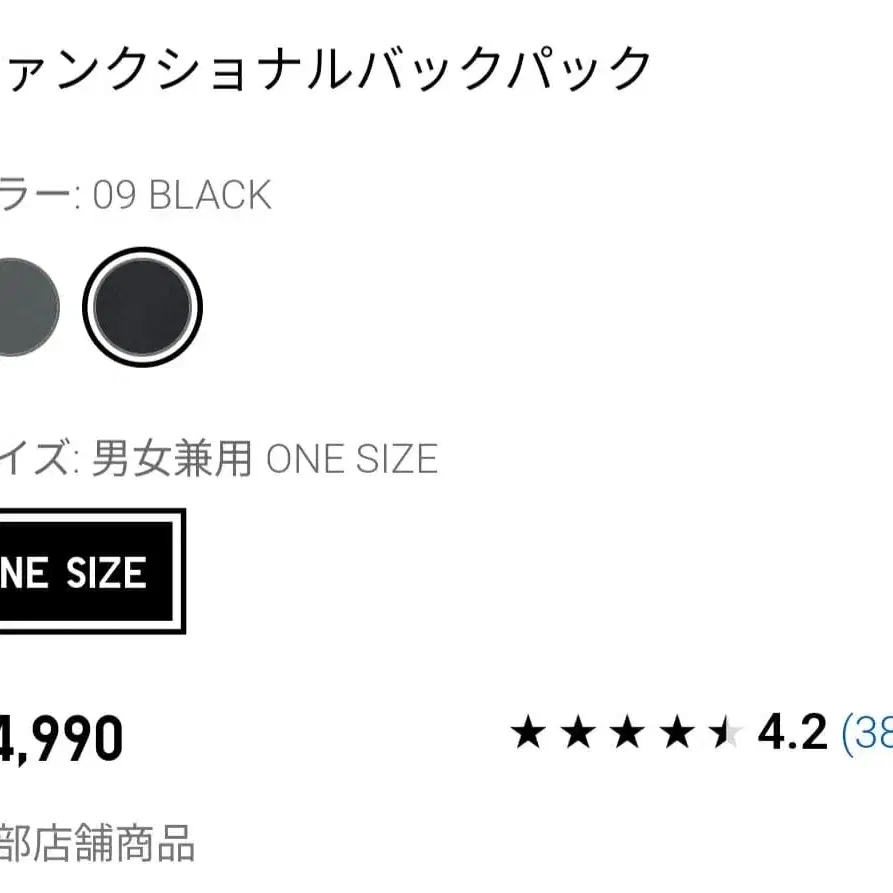Click the fourth rating star
The height and width of the screenshot is (893, 893).
tap(677, 733)
